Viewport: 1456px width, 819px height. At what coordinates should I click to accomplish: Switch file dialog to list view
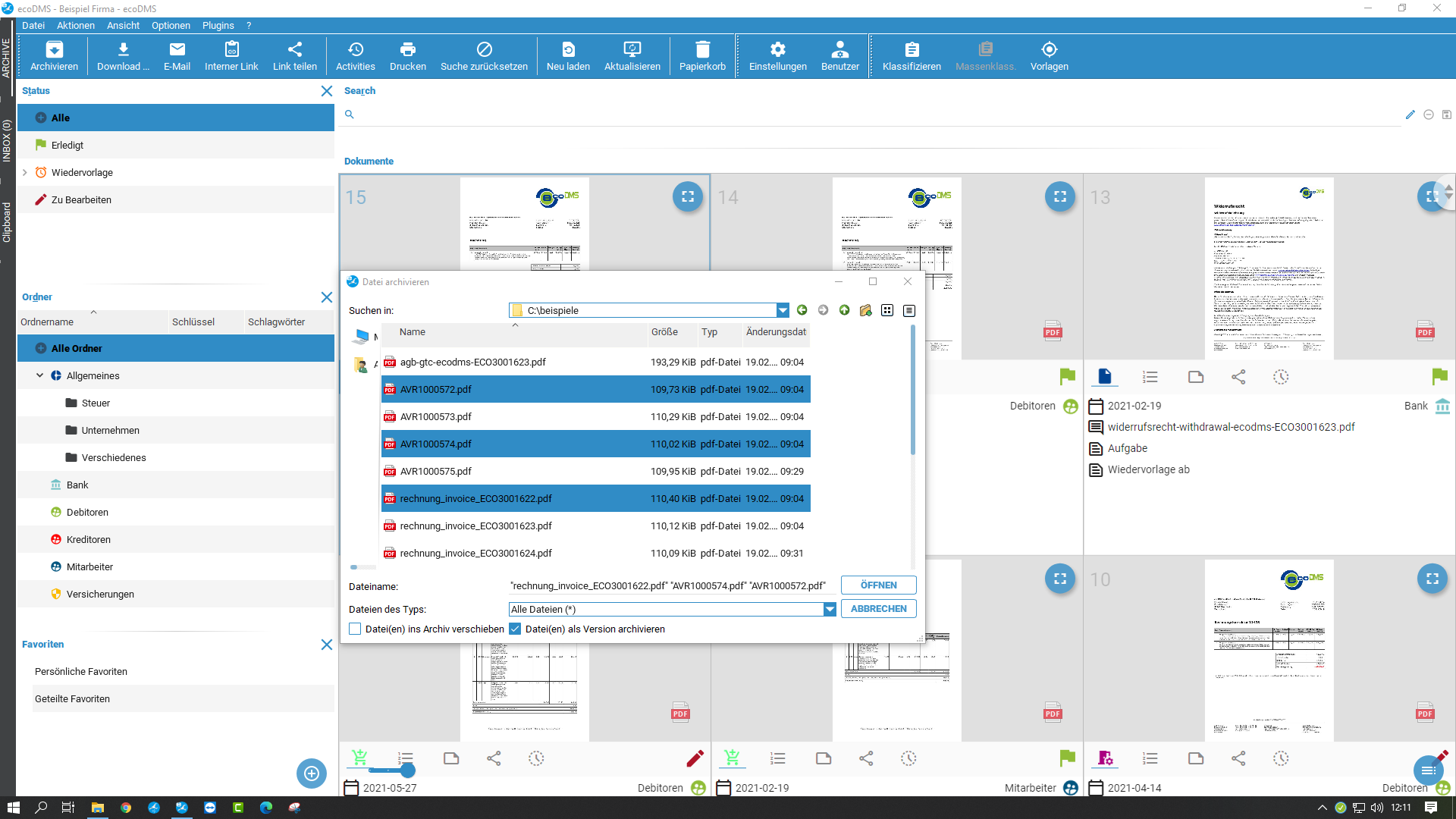(887, 310)
